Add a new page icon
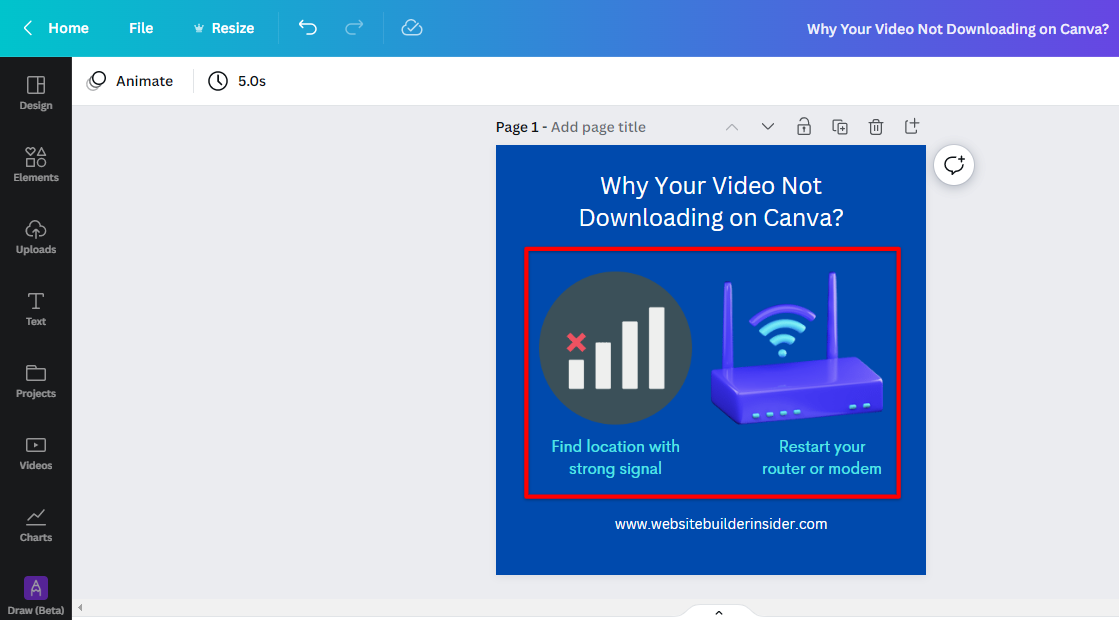This screenshot has height=620, width=1119. 912,127
